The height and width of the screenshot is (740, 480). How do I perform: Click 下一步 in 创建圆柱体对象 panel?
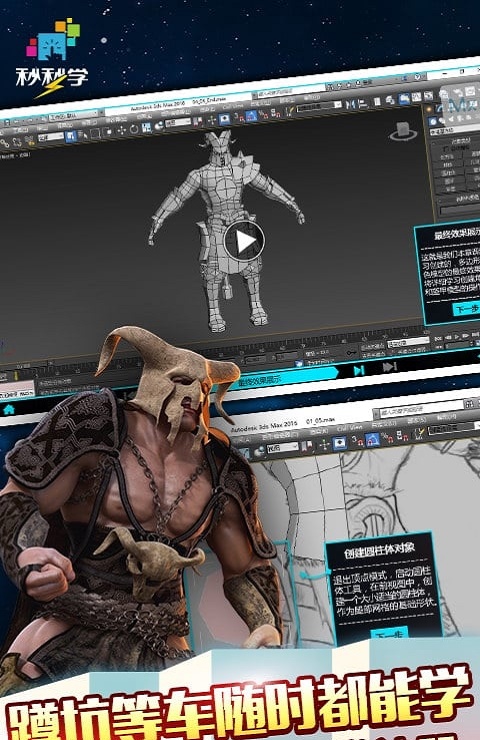[388, 636]
